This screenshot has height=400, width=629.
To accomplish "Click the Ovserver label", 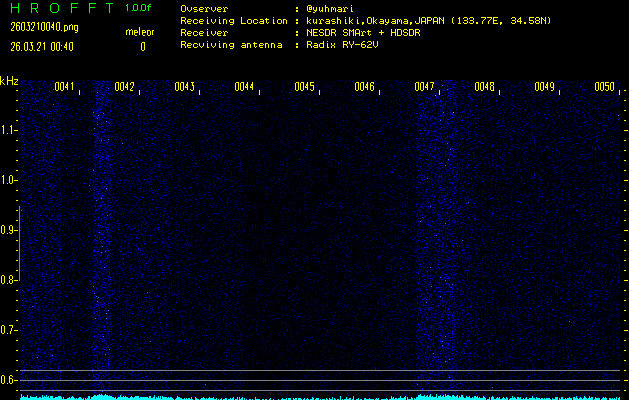I will (204, 9).
